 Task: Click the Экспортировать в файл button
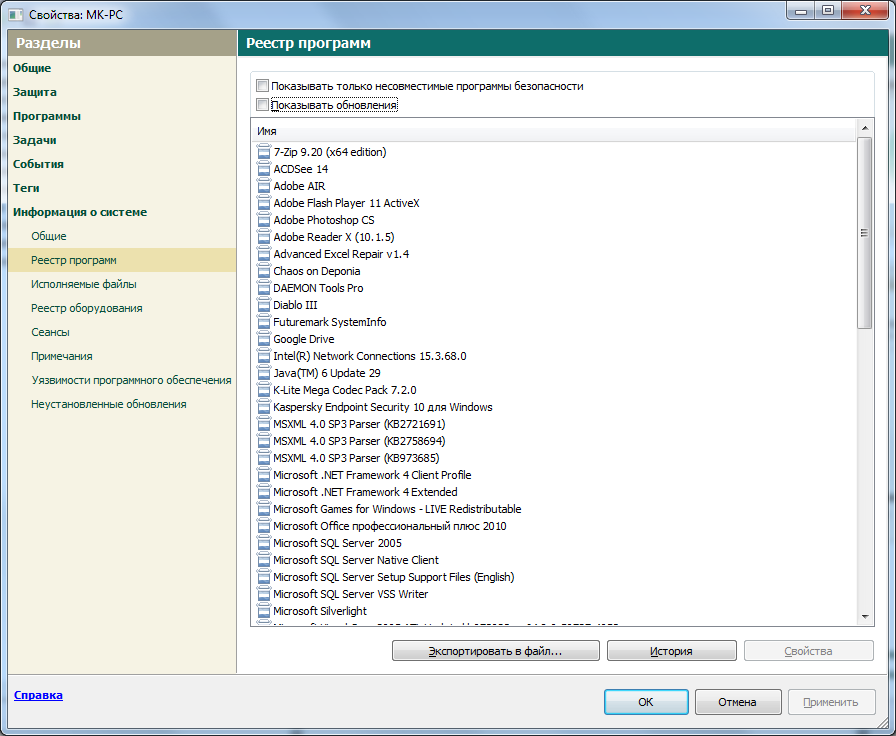click(495, 651)
